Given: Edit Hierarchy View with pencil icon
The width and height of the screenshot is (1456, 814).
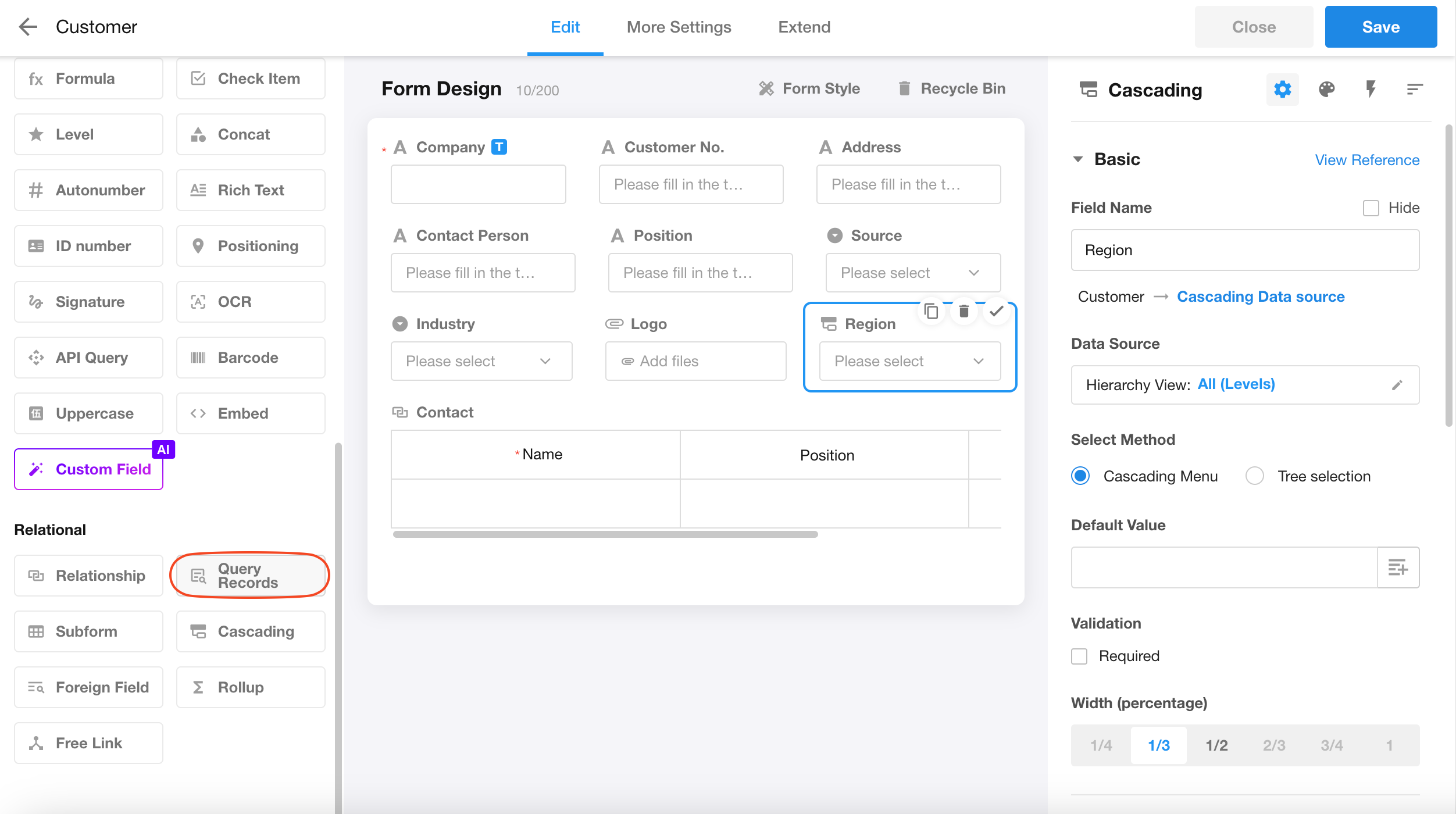Looking at the screenshot, I should pyautogui.click(x=1397, y=385).
